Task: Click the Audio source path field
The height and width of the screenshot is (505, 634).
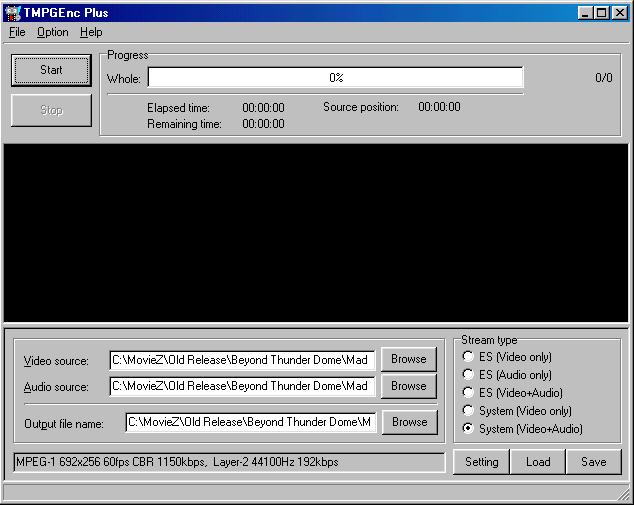Action: (242, 386)
